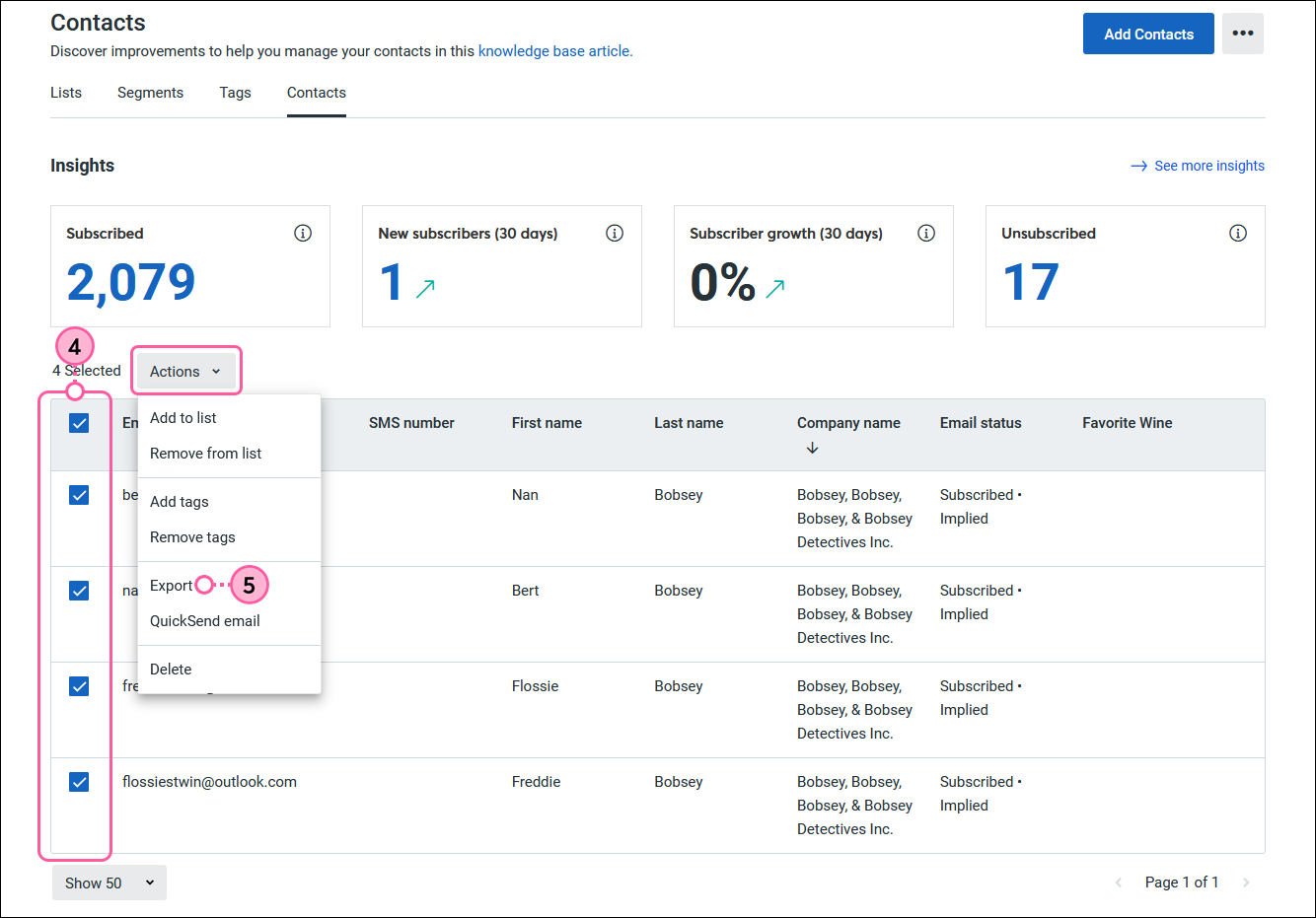
Task: Switch to the Tags tab
Action: [235, 93]
